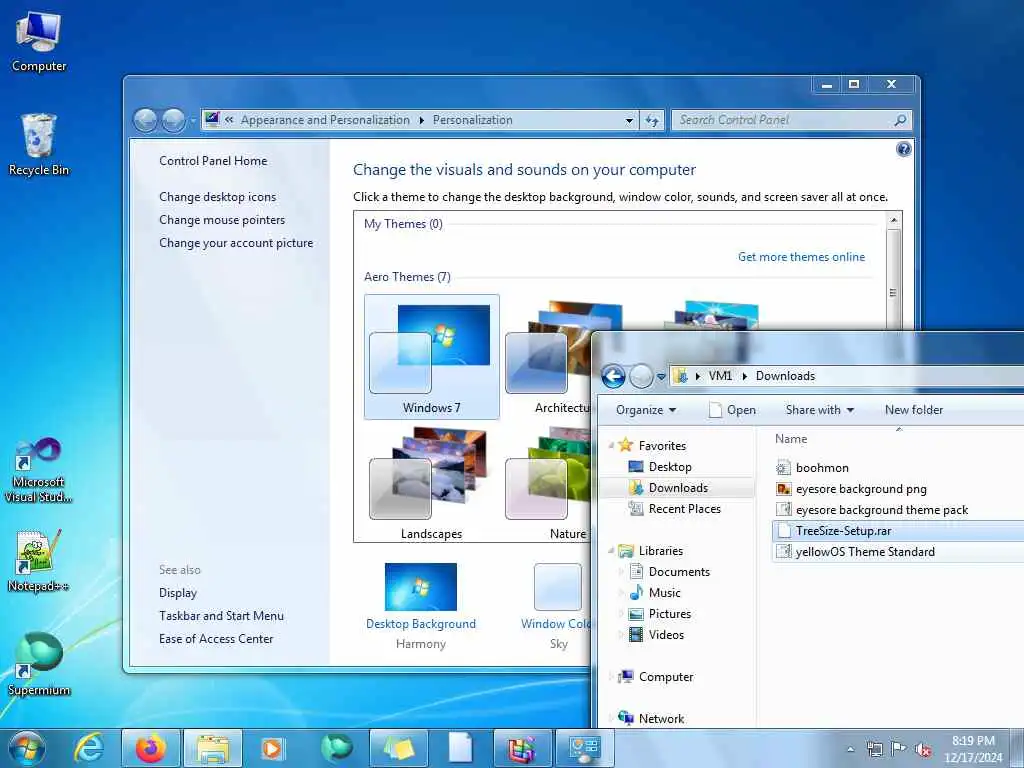Screen dimensions: 1024x768
Task: Select the Architecture theme
Action: (x=547, y=357)
